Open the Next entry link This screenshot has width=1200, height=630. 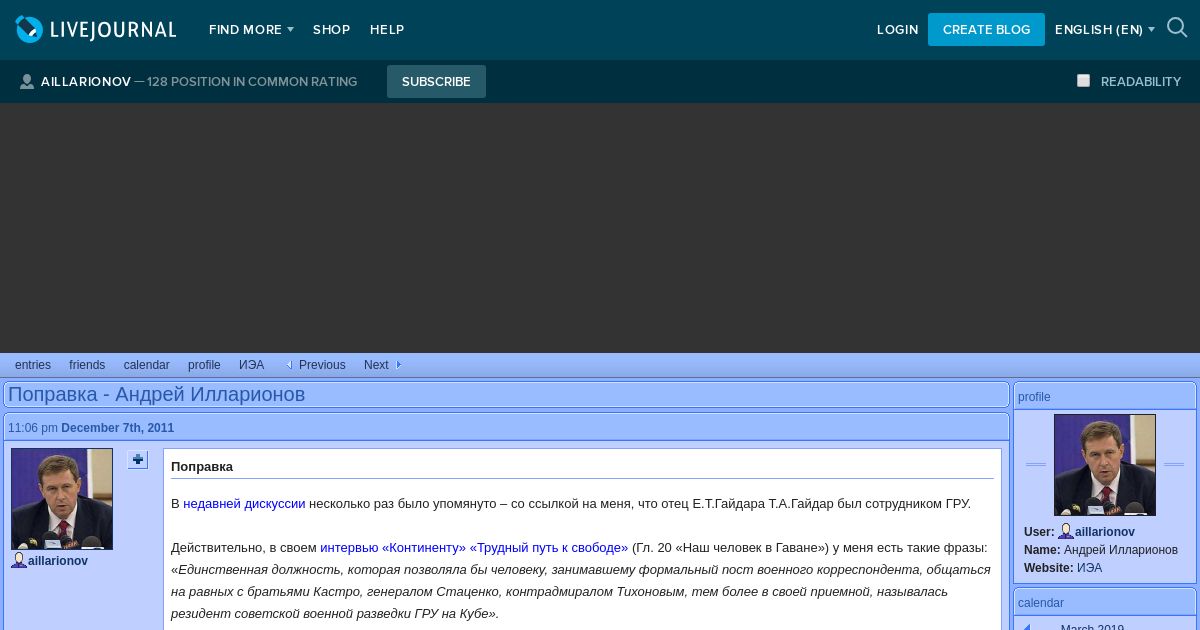click(376, 365)
